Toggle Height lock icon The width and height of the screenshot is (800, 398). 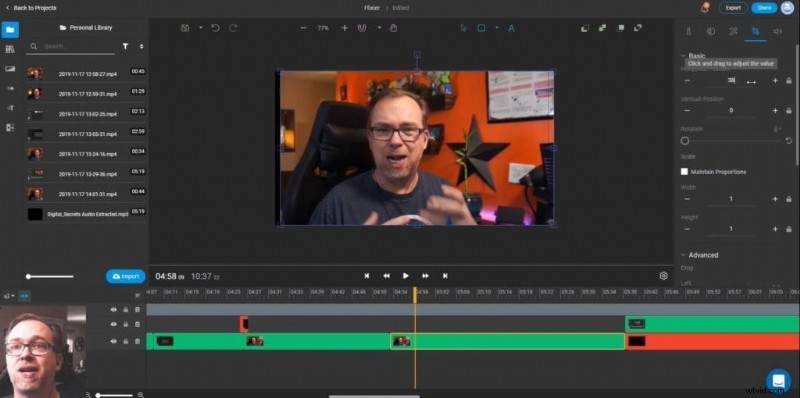point(789,229)
